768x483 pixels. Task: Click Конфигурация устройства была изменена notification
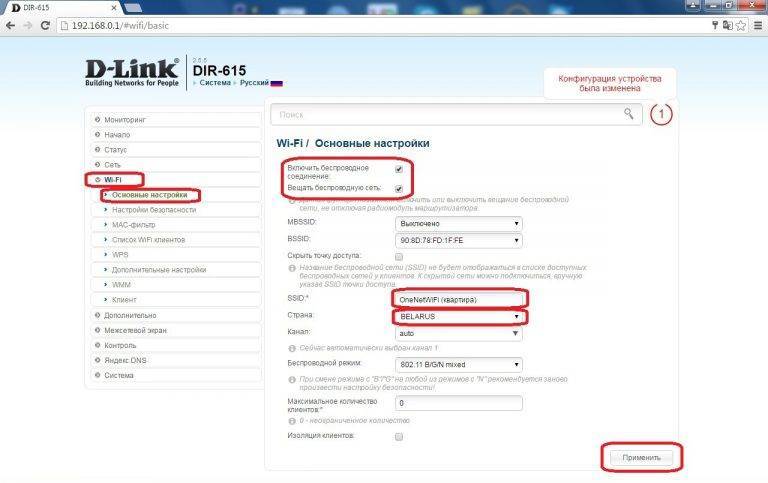pyautogui.click(x=610, y=83)
